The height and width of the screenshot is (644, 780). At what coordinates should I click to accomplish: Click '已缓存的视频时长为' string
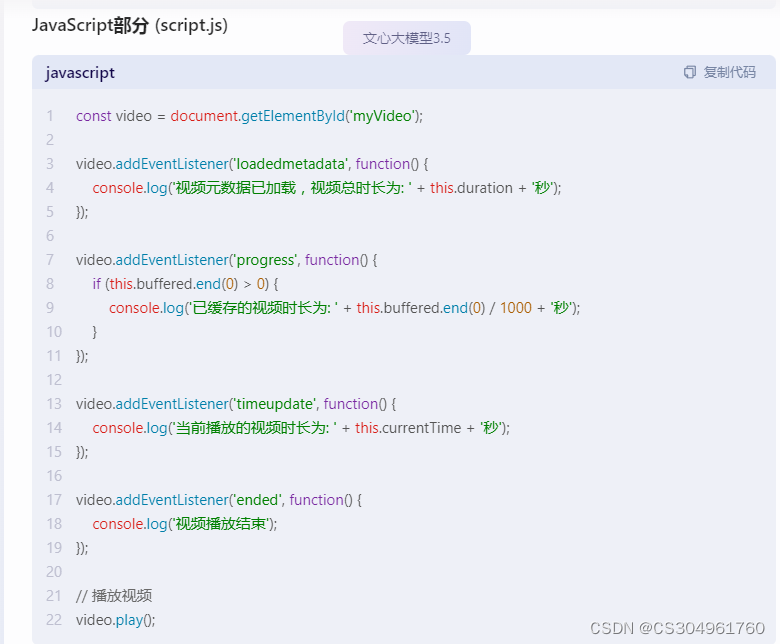point(262,308)
